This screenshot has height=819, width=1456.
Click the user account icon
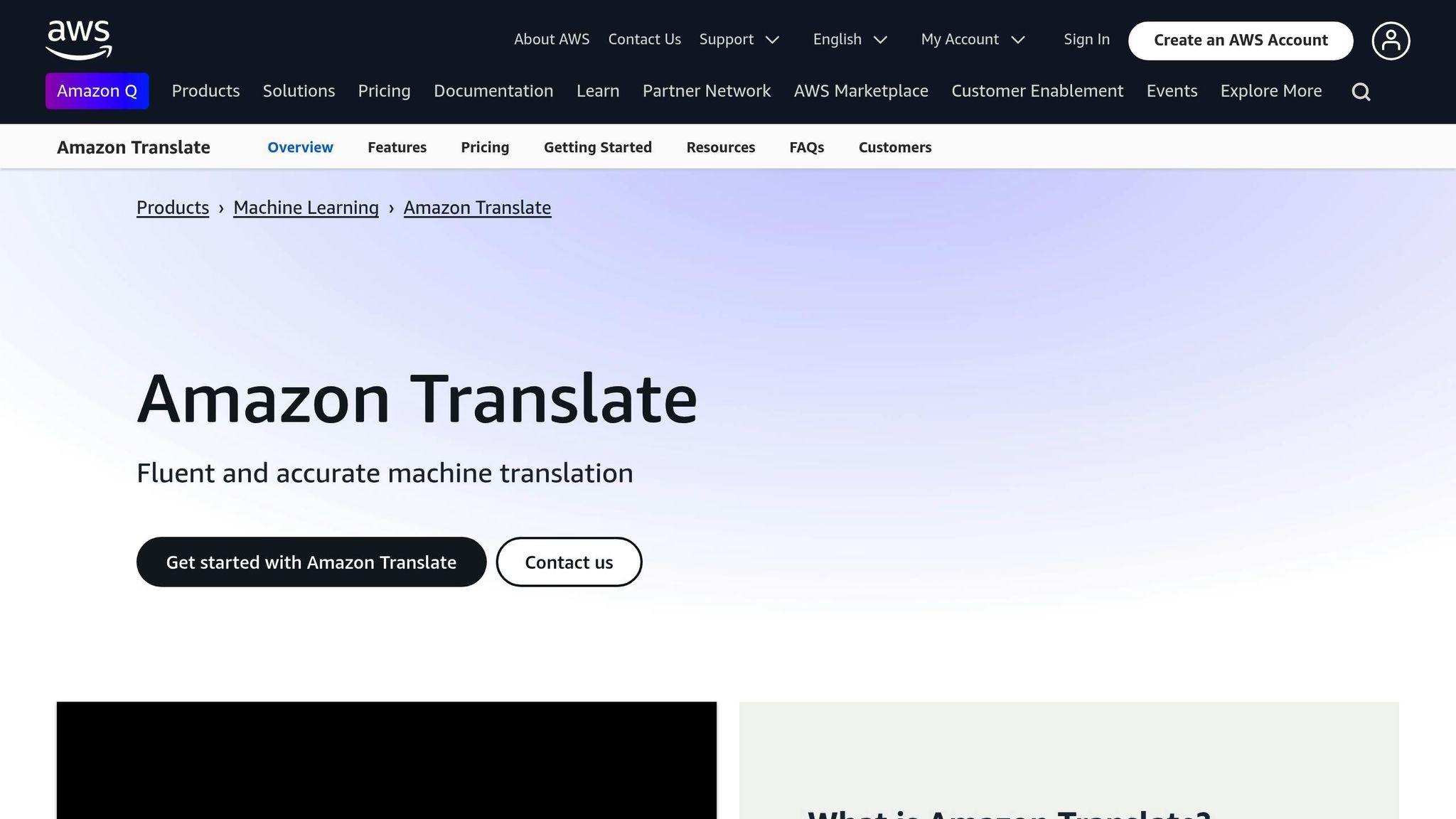click(x=1390, y=41)
